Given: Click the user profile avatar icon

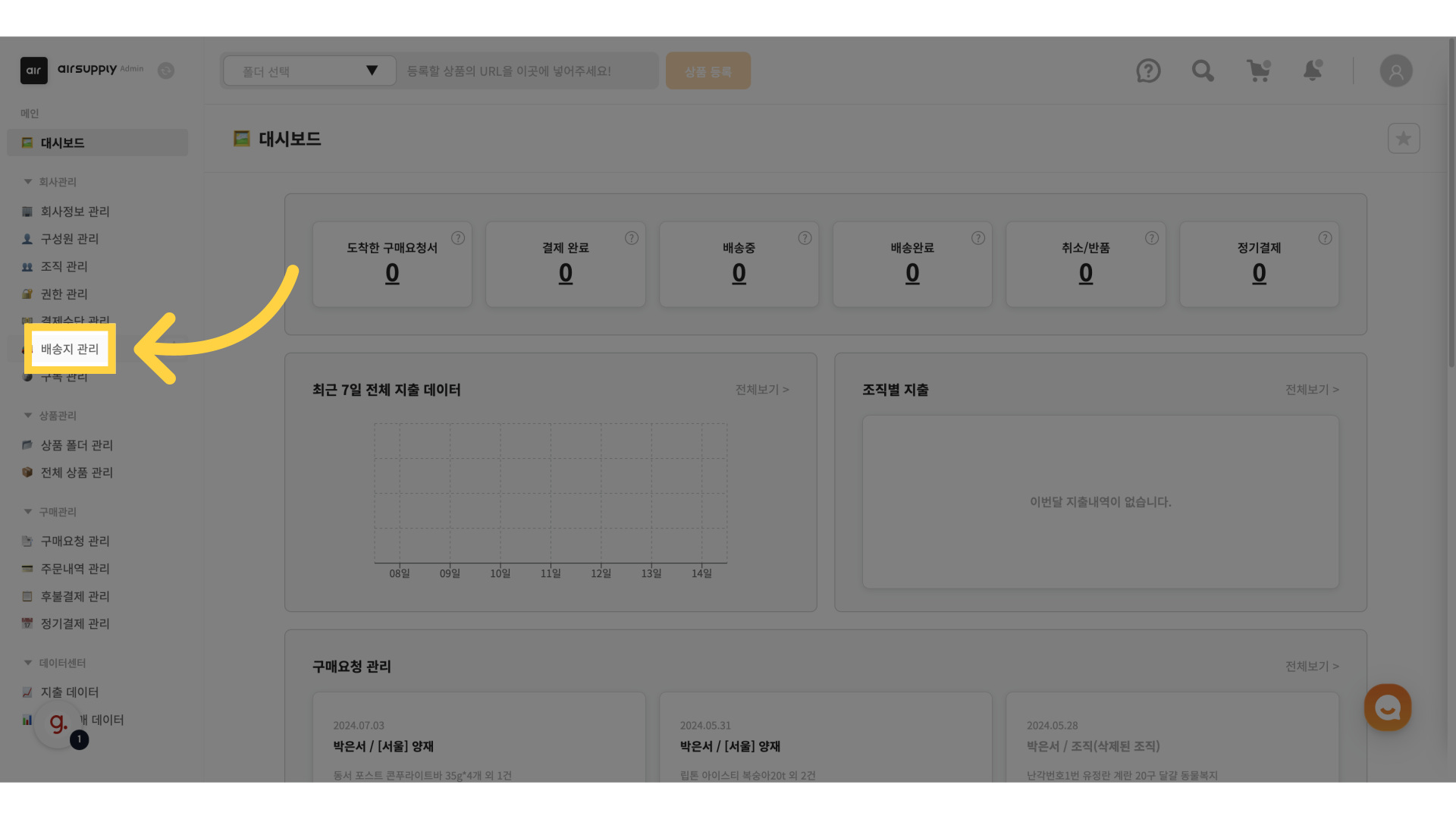Looking at the screenshot, I should pyautogui.click(x=1395, y=71).
